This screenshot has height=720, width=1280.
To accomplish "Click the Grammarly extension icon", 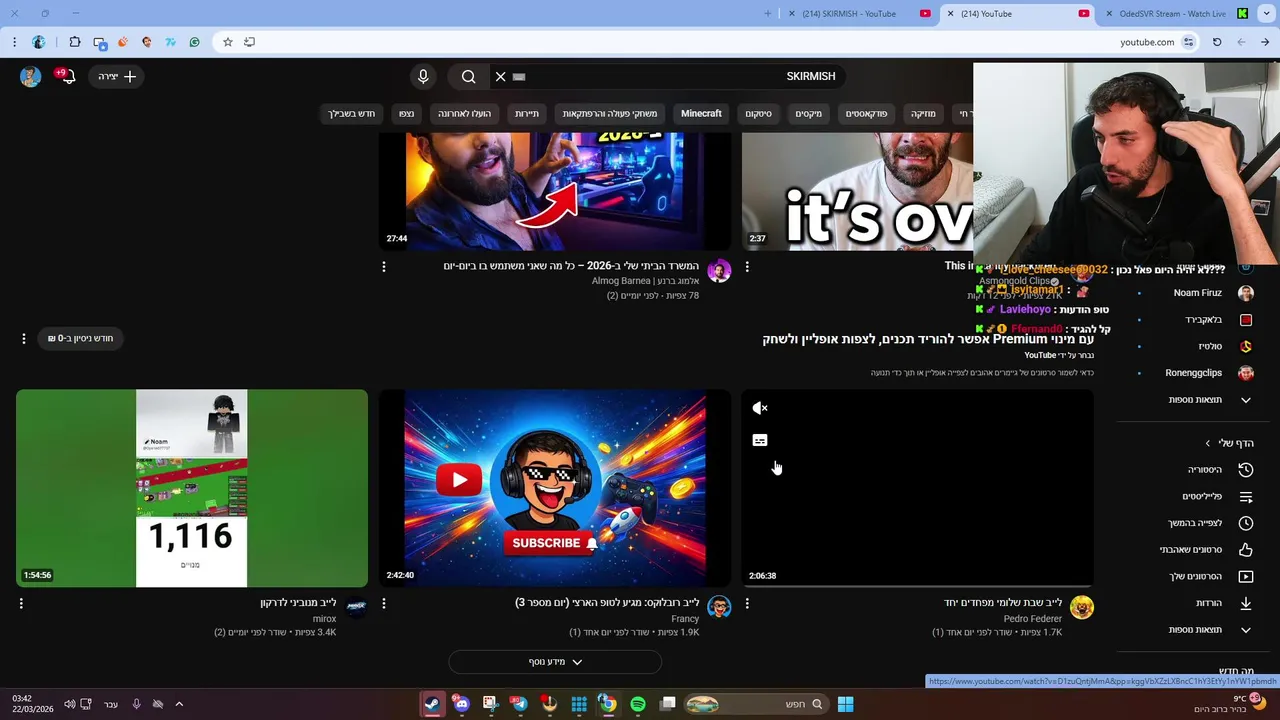I will coord(194,42).
